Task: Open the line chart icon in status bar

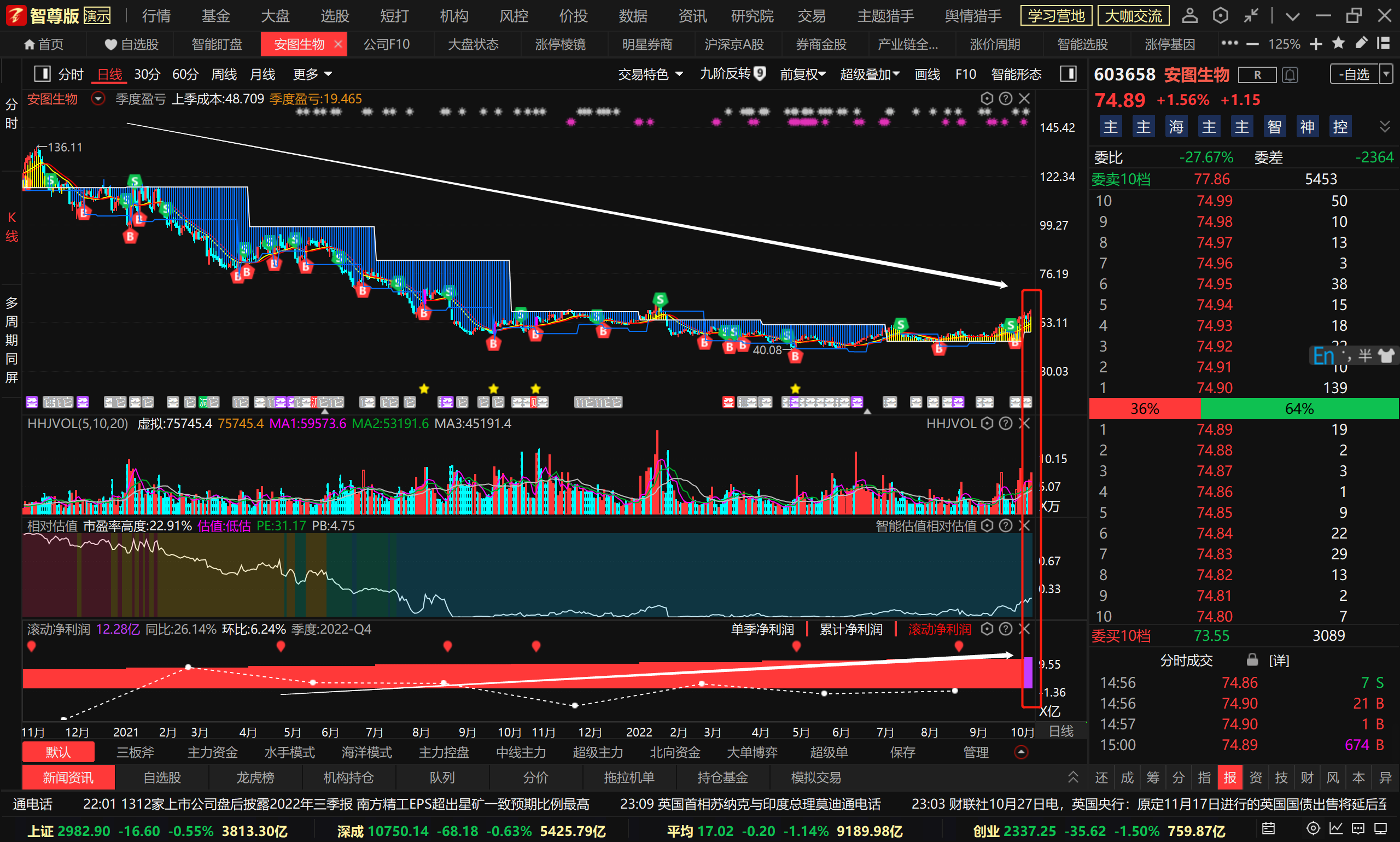Action: tap(1335, 828)
